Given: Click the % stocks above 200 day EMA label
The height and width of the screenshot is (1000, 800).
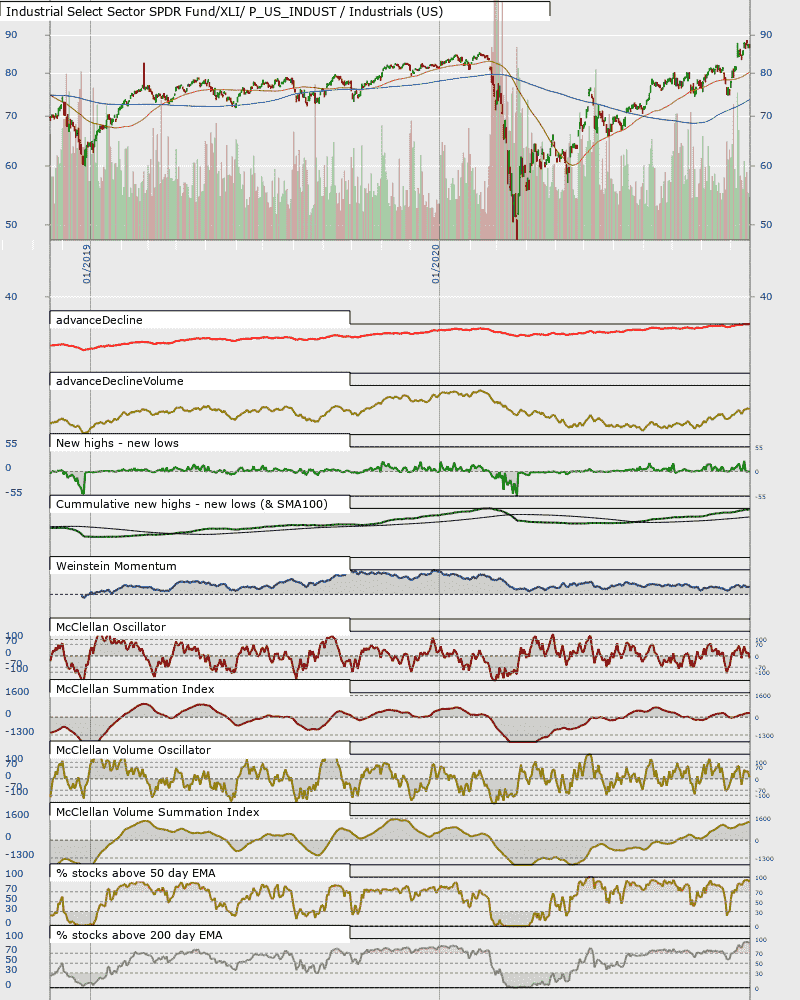Looking at the screenshot, I should pos(139,936).
